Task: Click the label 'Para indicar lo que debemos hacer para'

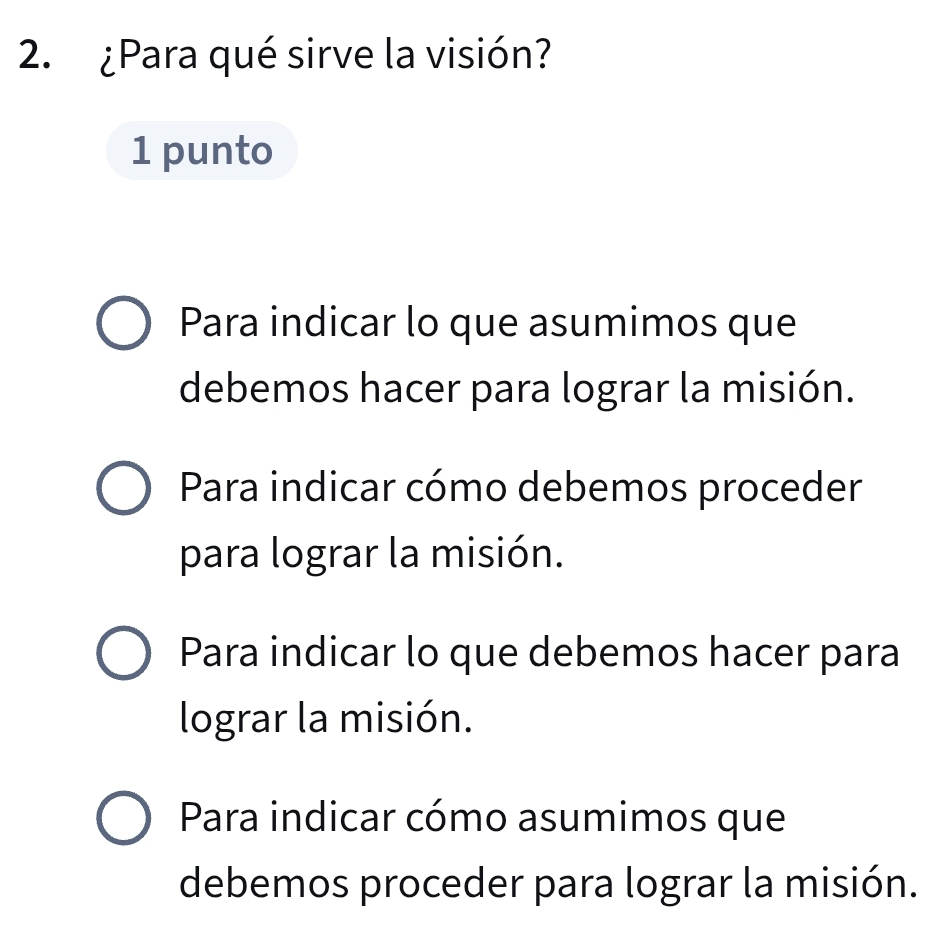Action: point(540,654)
